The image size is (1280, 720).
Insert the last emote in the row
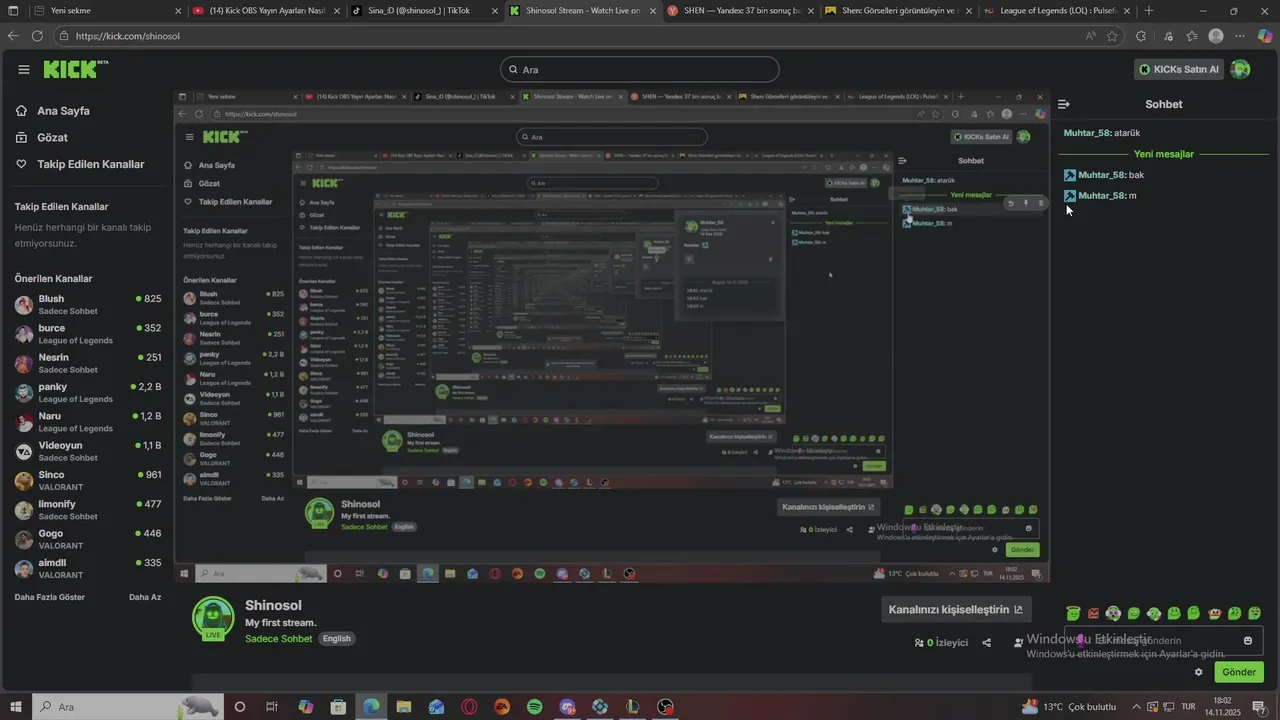click(x=1254, y=613)
